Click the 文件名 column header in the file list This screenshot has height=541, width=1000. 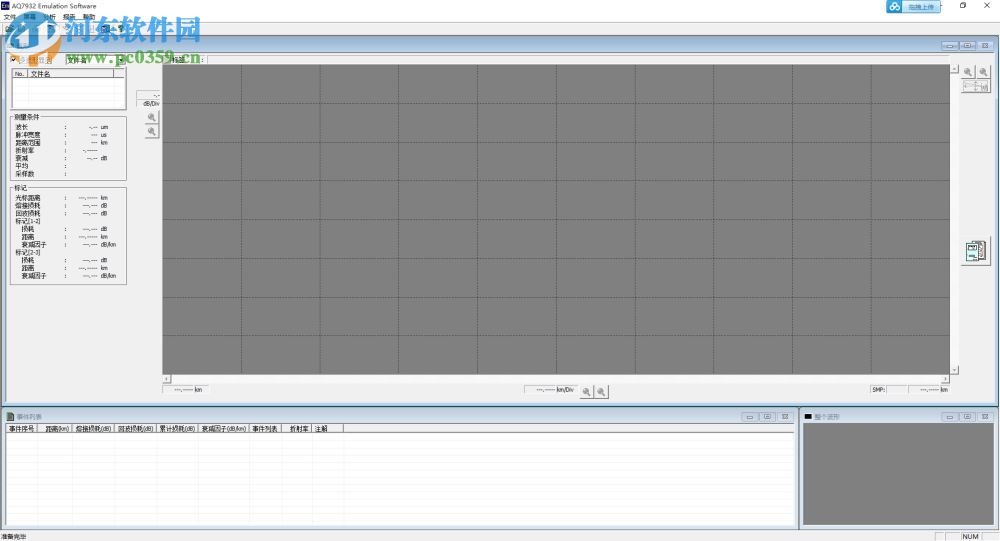tap(70, 74)
